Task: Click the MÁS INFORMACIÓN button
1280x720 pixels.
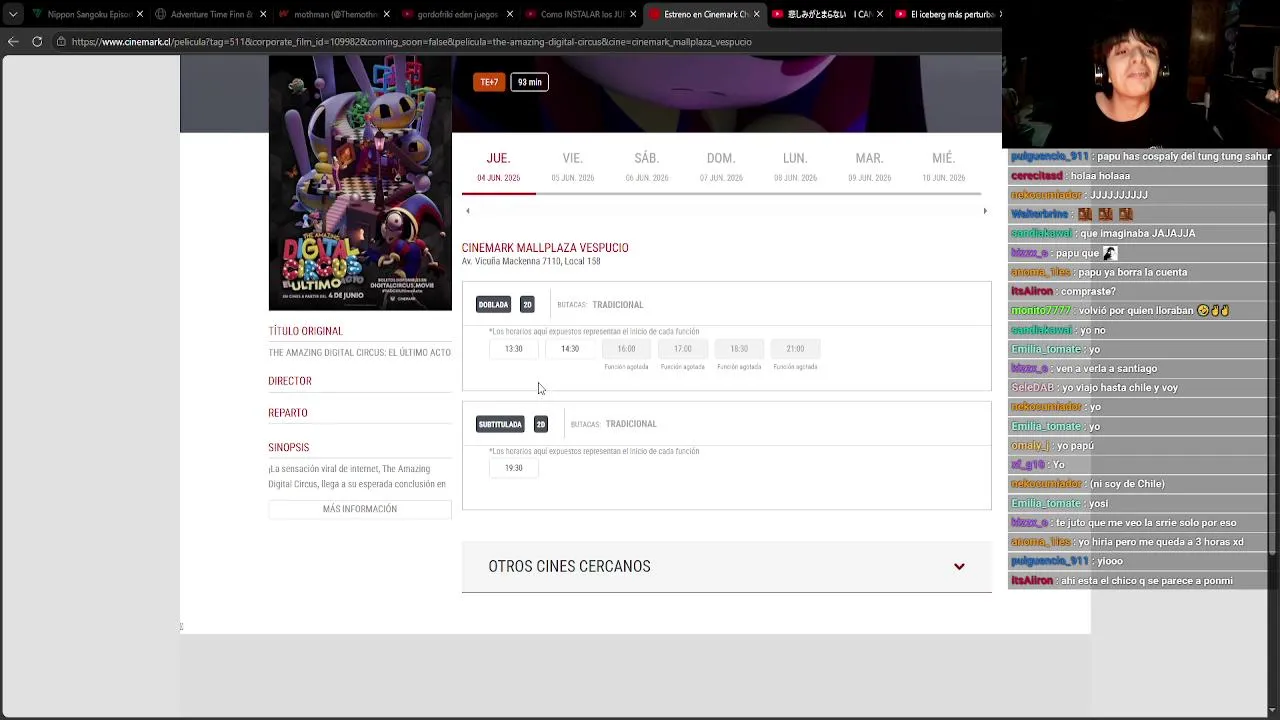Action: [x=360, y=509]
